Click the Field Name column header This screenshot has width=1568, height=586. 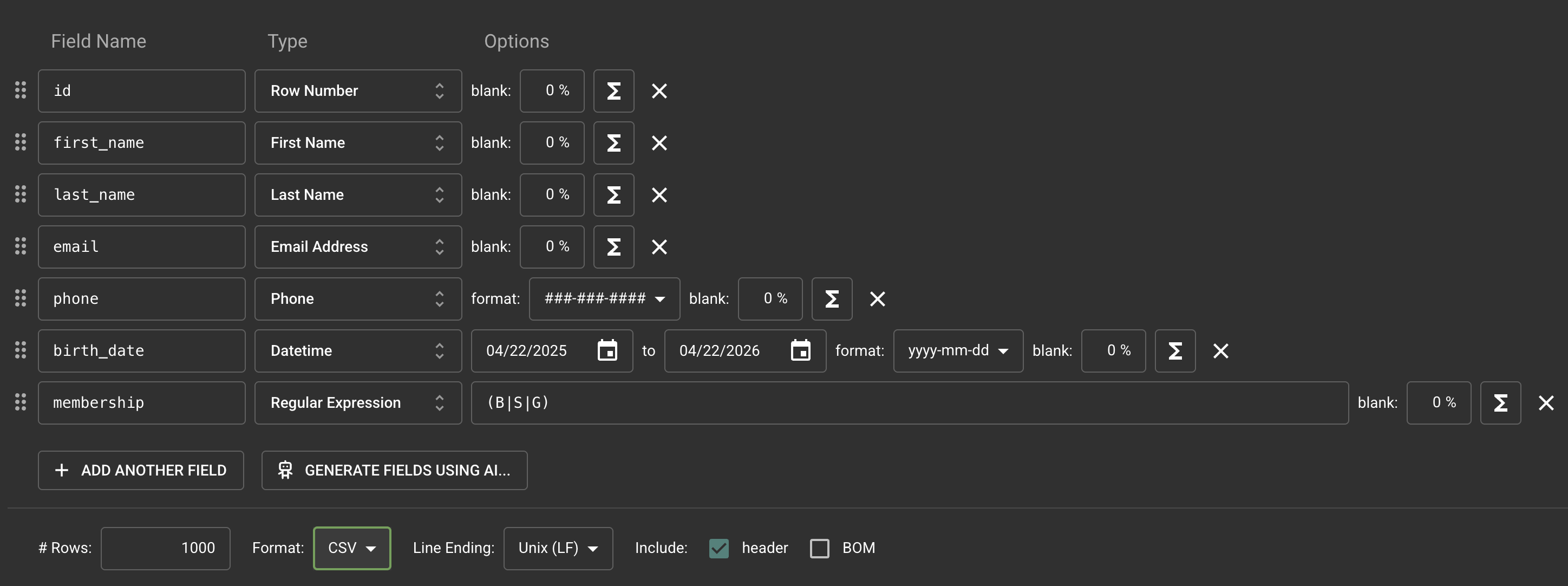point(99,41)
